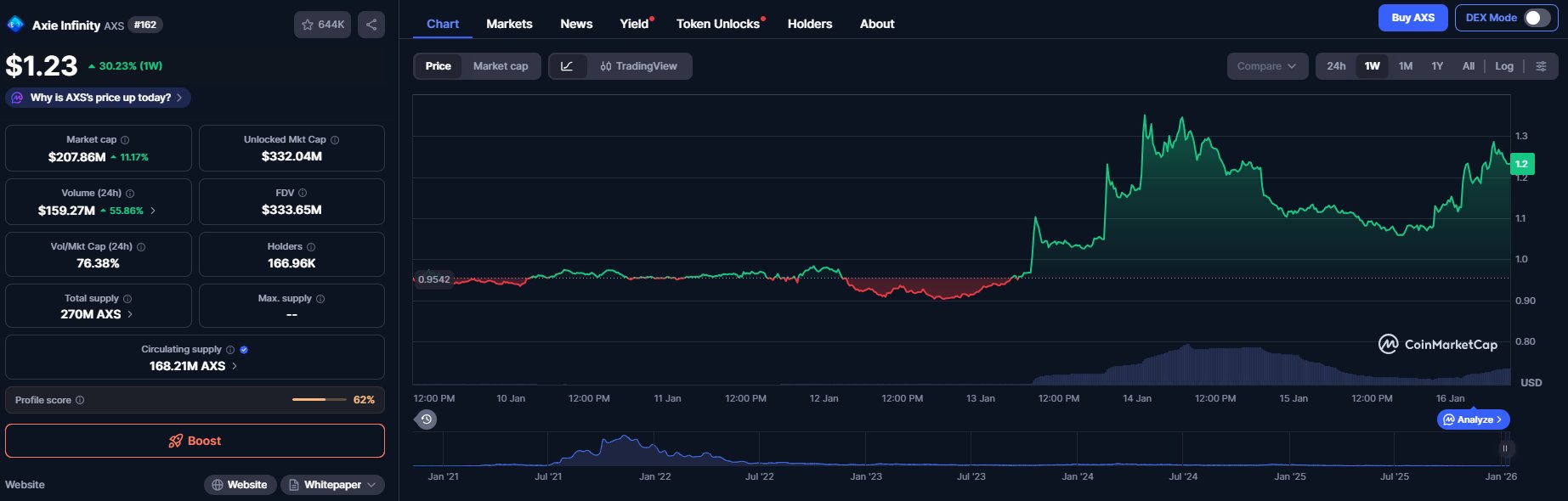The width and height of the screenshot is (1568, 501).
Task: Click the Holders info icon
Action: (x=311, y=247)
